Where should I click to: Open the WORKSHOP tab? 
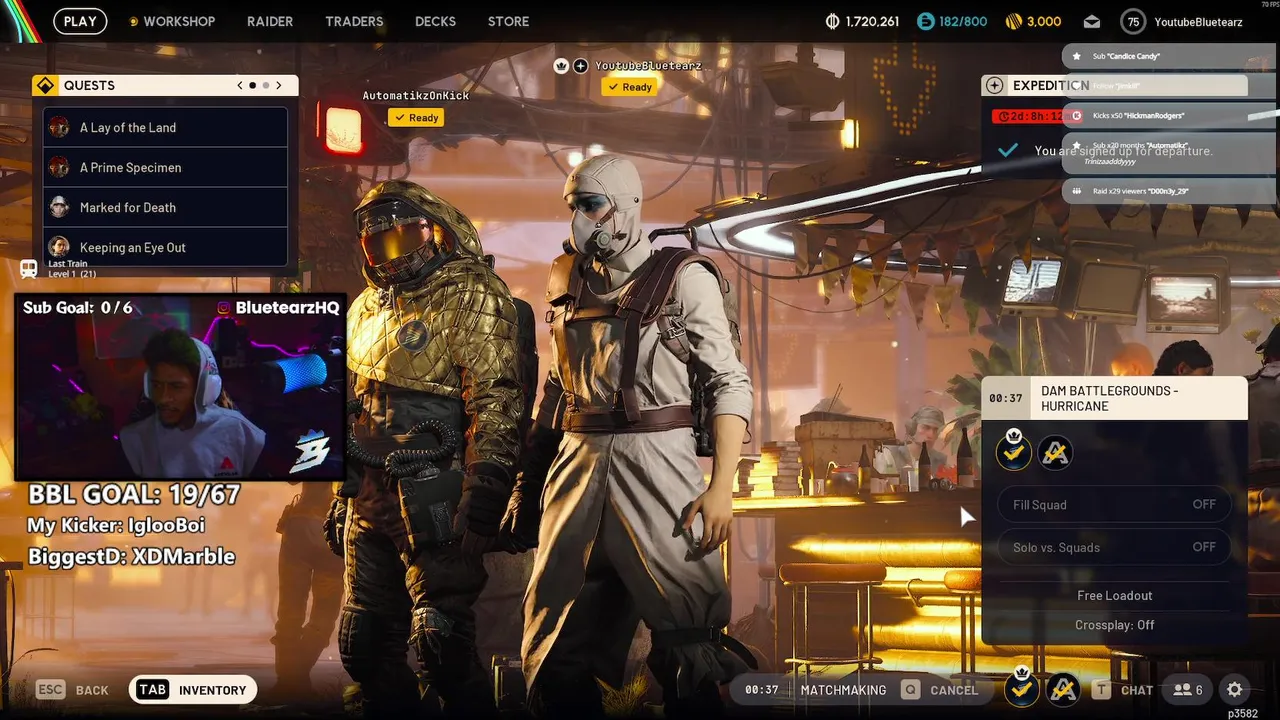coord(179,21)
